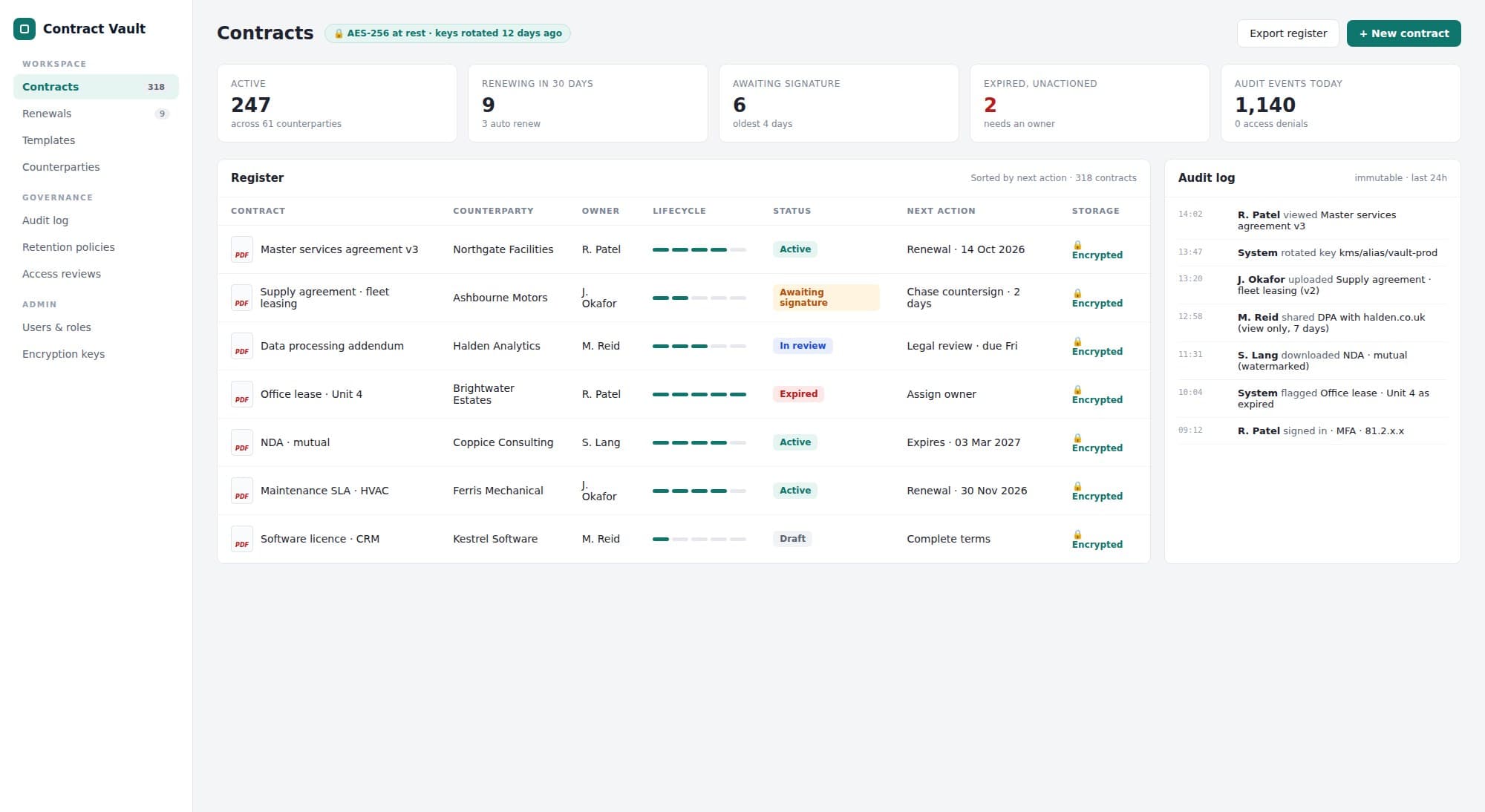Click the Expired status badge

pyautogui.click(x=798, y=394)
